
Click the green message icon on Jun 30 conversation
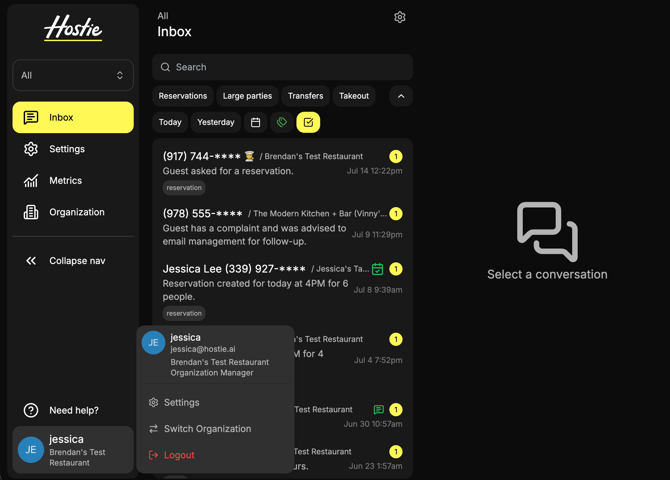pos(379,409)
